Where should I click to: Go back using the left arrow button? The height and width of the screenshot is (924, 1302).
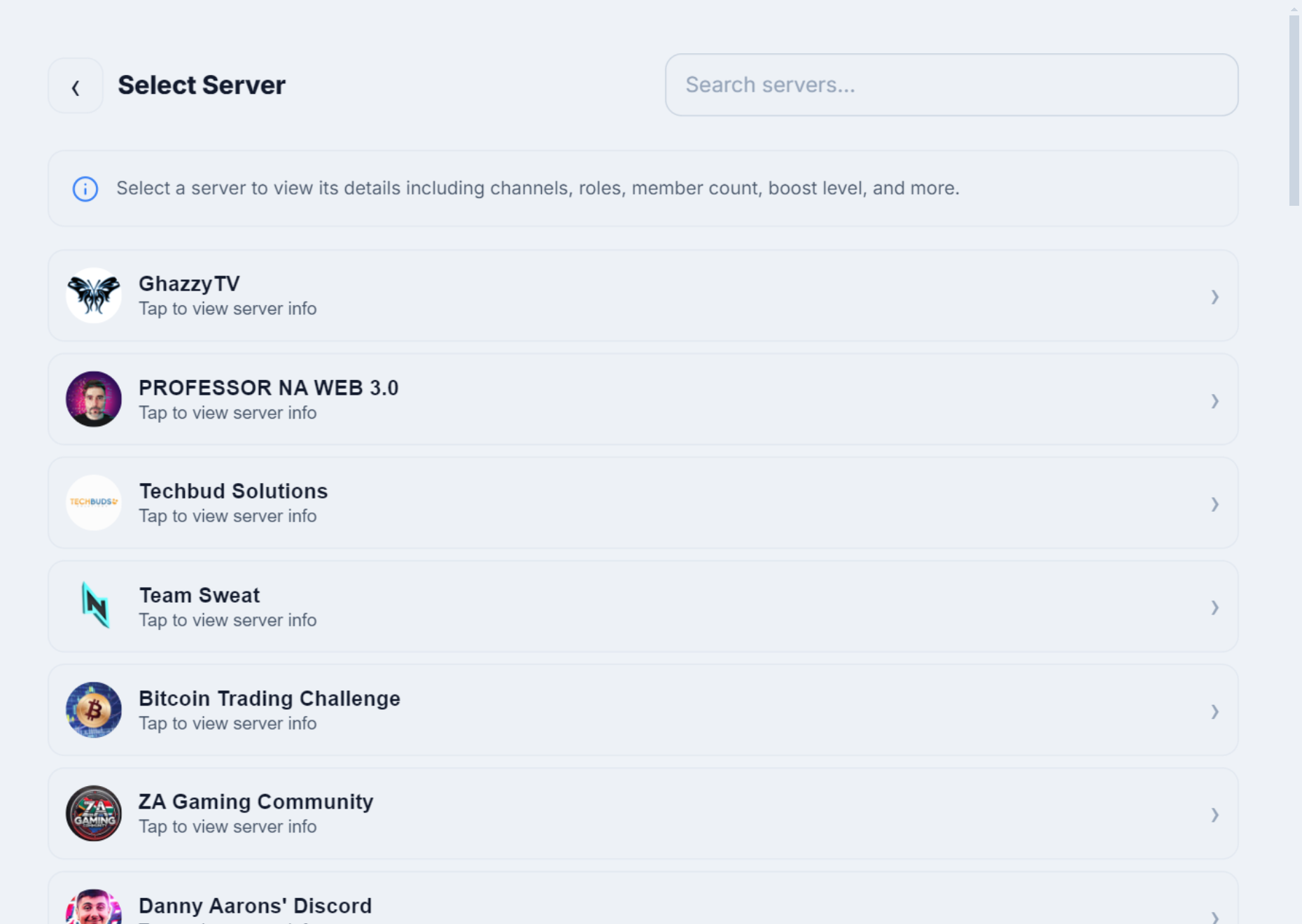(76, 86)
